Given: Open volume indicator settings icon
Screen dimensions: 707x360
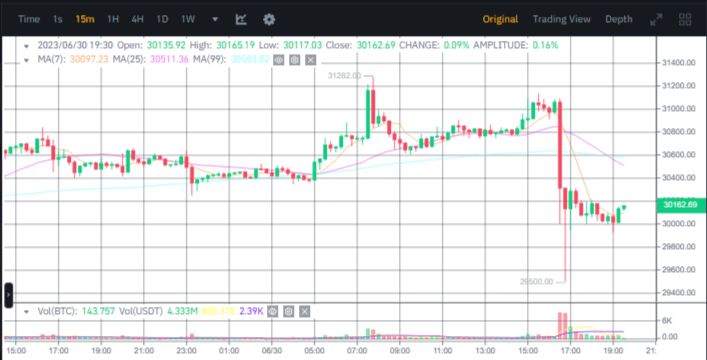Looking at the screenshot, I should 289,311.
